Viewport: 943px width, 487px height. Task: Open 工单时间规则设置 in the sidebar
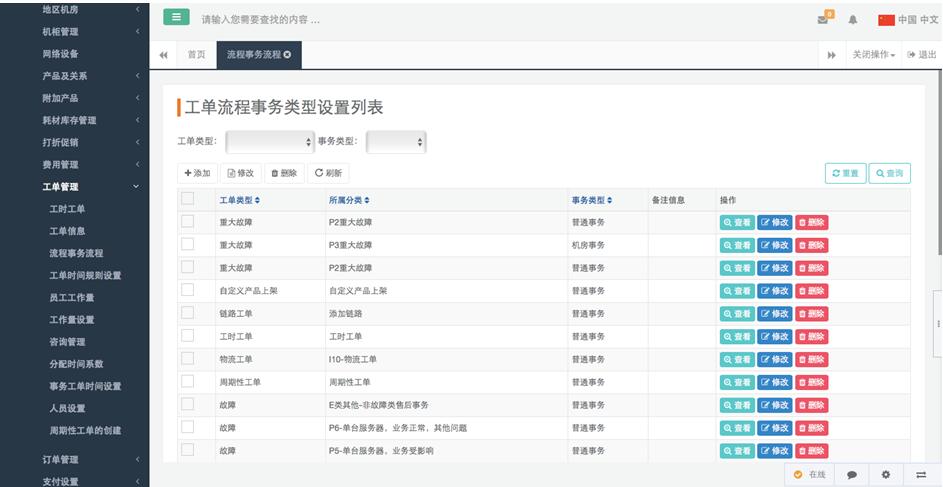85,275
